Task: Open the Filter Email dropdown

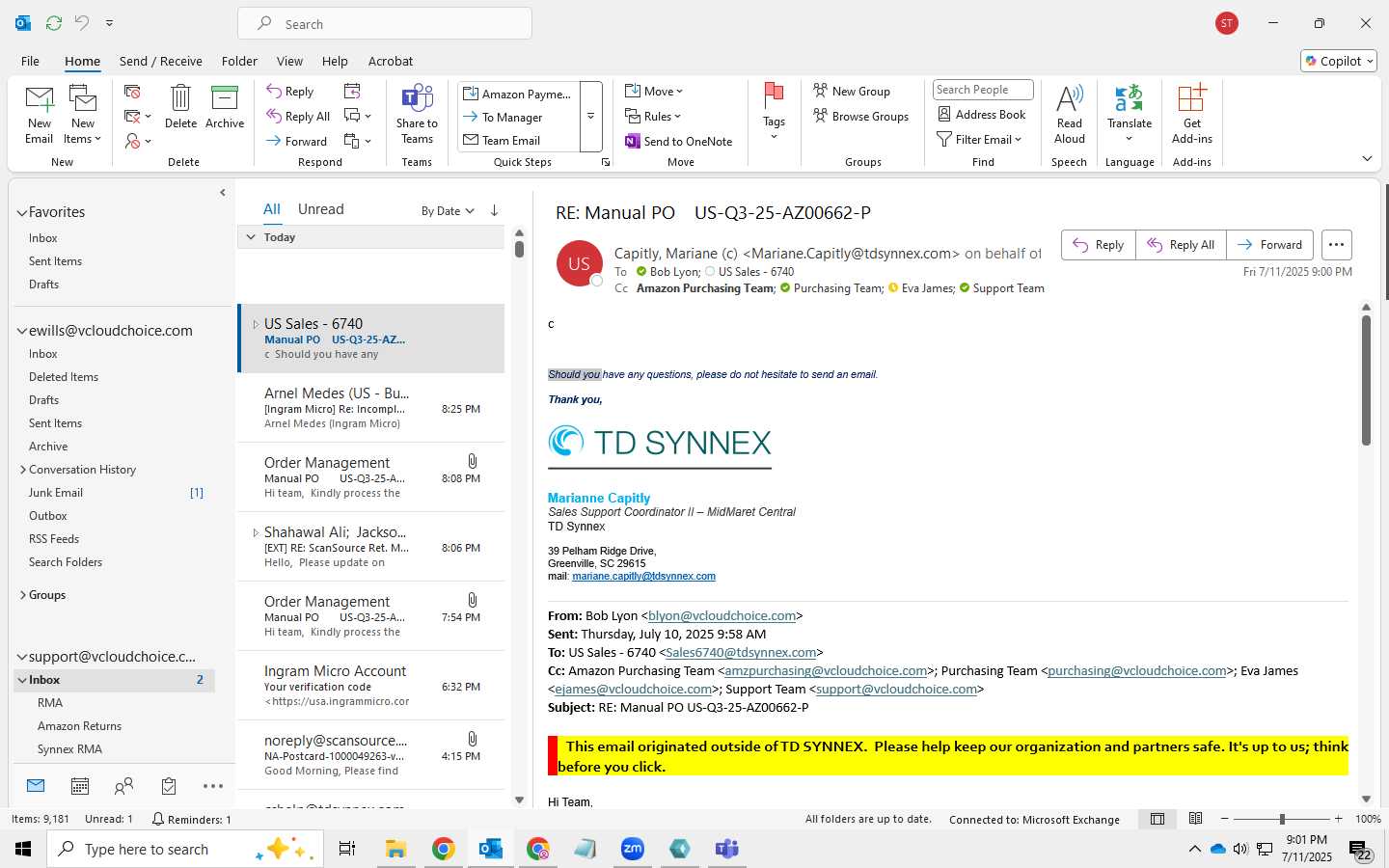Action: pyautogui.click(x=979, y=139)
